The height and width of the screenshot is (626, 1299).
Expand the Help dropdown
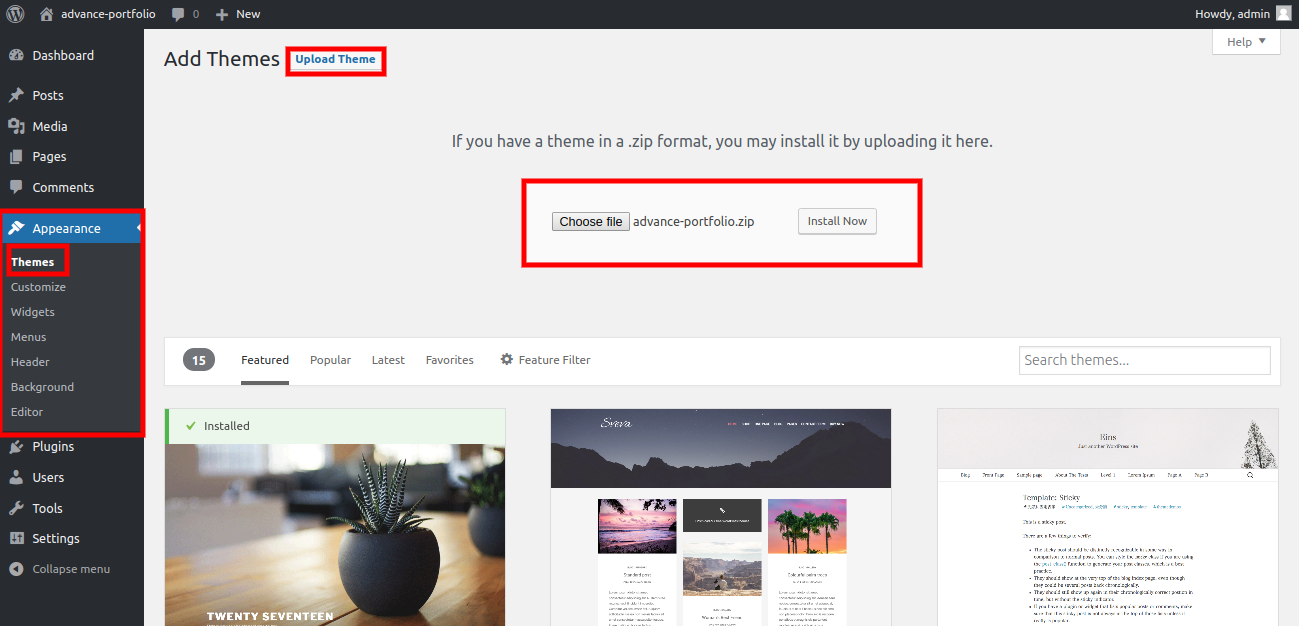(1246, 41)
